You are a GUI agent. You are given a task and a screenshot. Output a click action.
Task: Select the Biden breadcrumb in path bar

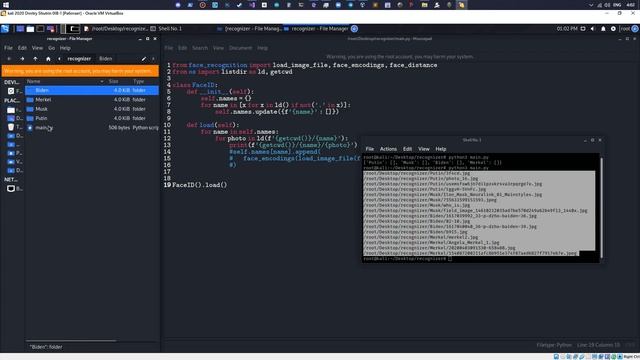point(105,59)
